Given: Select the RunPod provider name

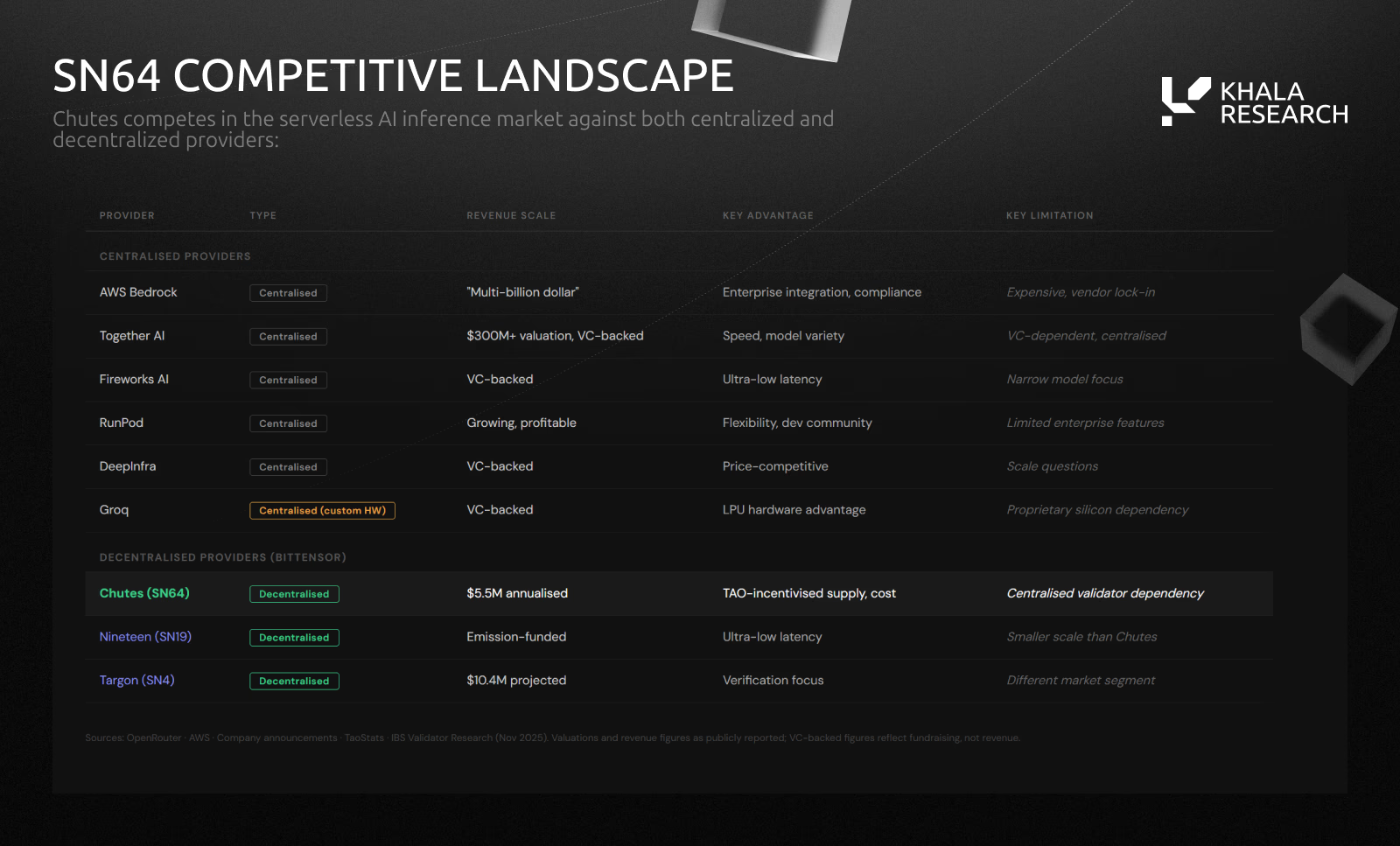Looking at the screenshot, I should point(122,423).
